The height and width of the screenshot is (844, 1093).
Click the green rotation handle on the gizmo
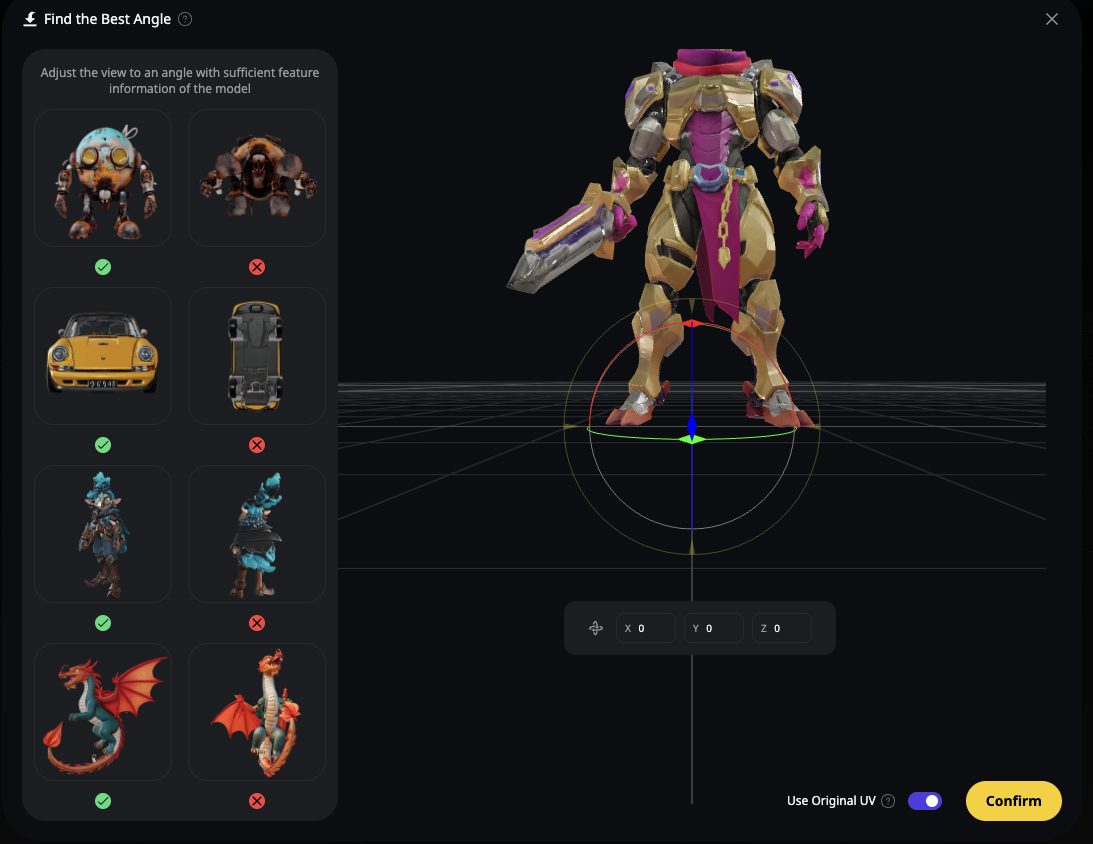691,439
